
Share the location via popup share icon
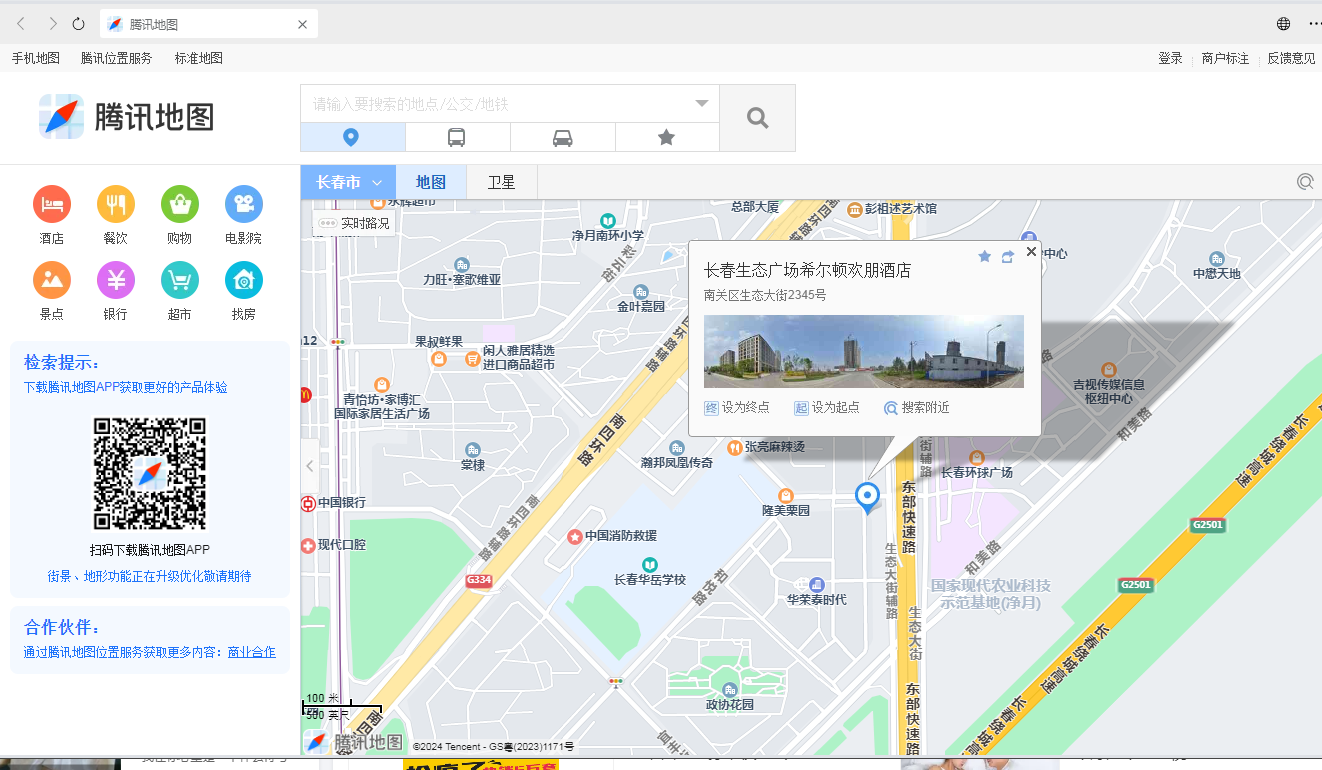(x=1008, y=257)
